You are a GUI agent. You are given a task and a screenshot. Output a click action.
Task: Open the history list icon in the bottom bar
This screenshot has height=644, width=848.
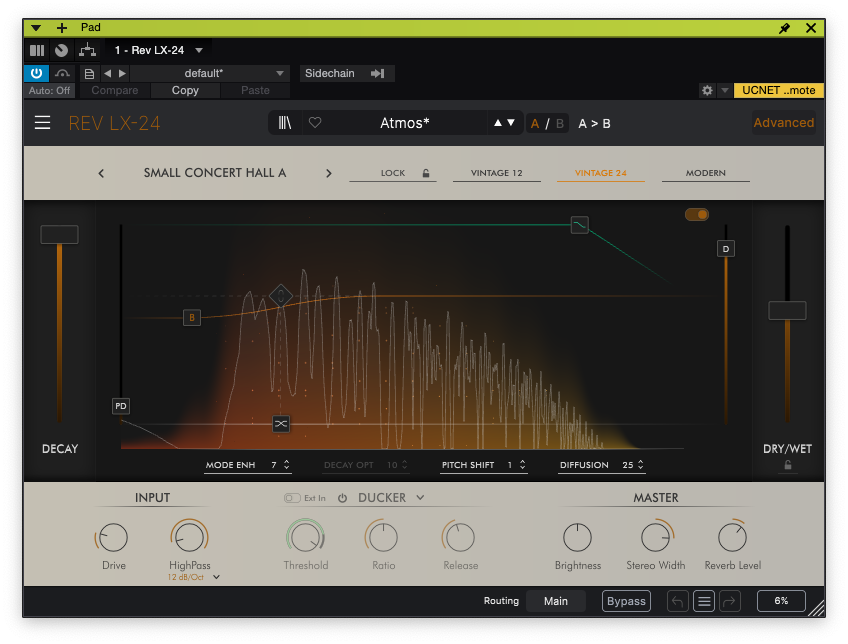point(704,601)
